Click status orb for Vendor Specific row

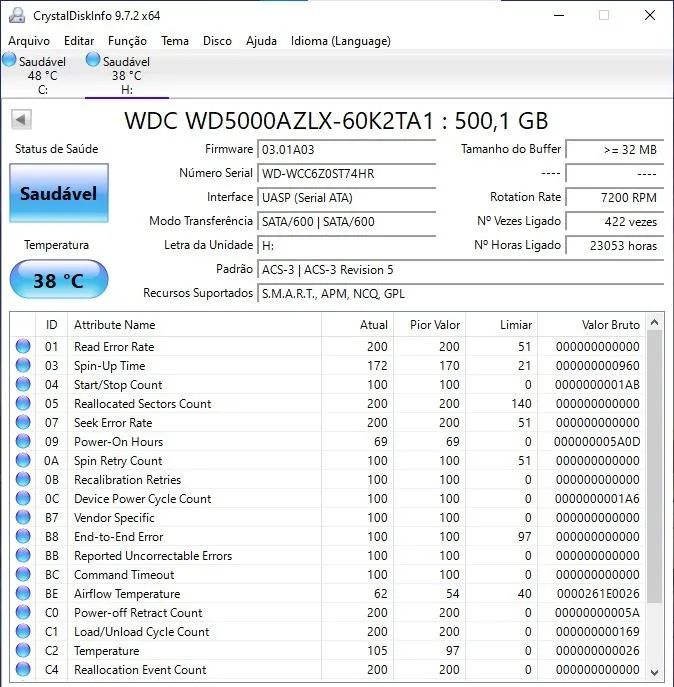tap(23, 517)
